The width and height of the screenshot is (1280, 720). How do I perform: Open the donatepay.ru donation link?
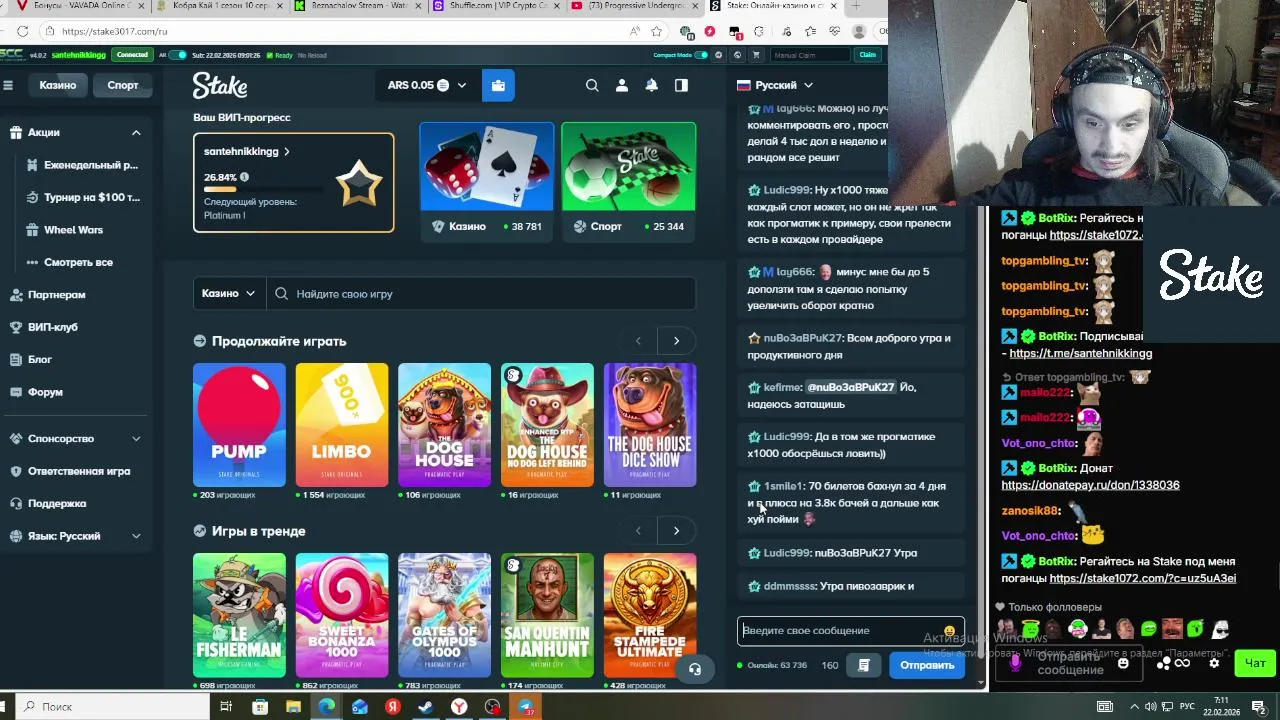[x=1090, y=485]
